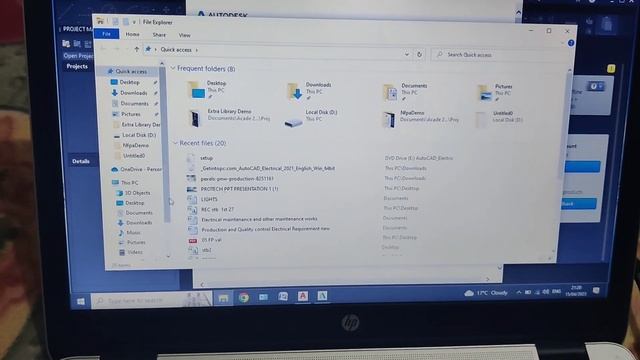Select Downloads under Quick access
The width and height of the screenshot is (640, 360).
134,93
